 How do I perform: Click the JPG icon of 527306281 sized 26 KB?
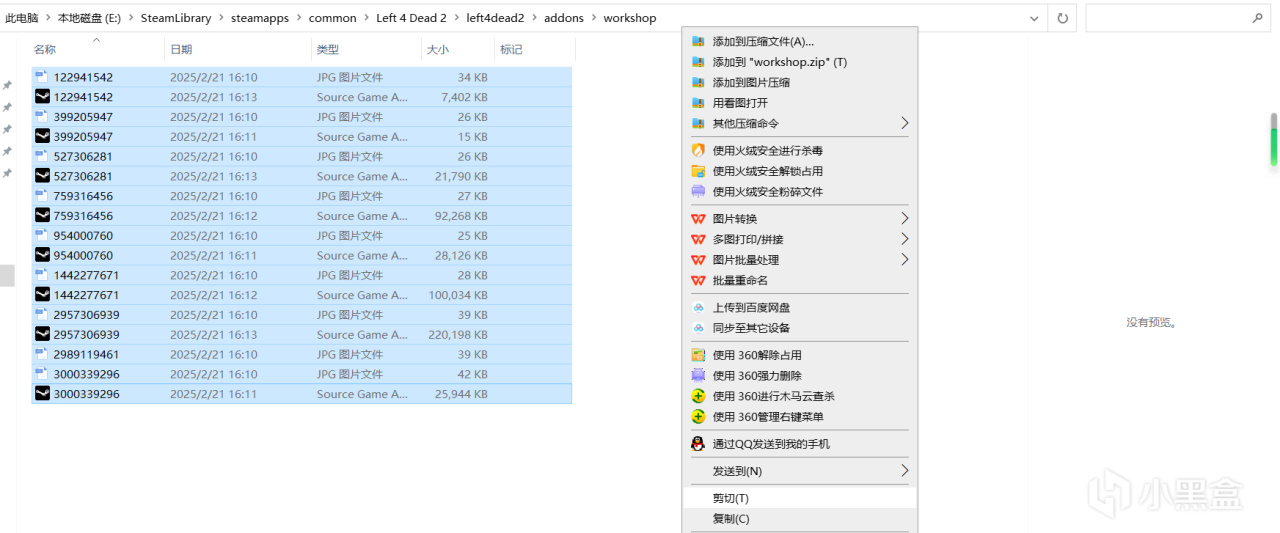click(42, 156)
